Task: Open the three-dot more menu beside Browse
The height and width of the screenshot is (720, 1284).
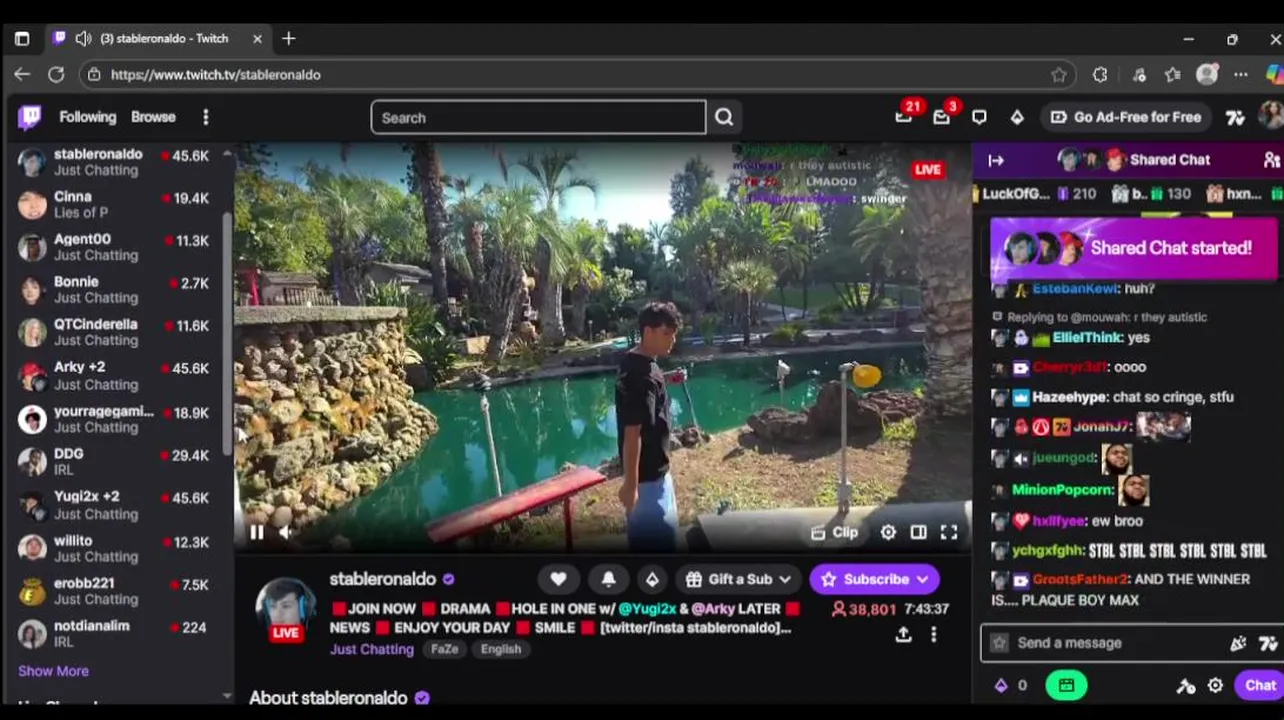Action: tap(205, 117)
